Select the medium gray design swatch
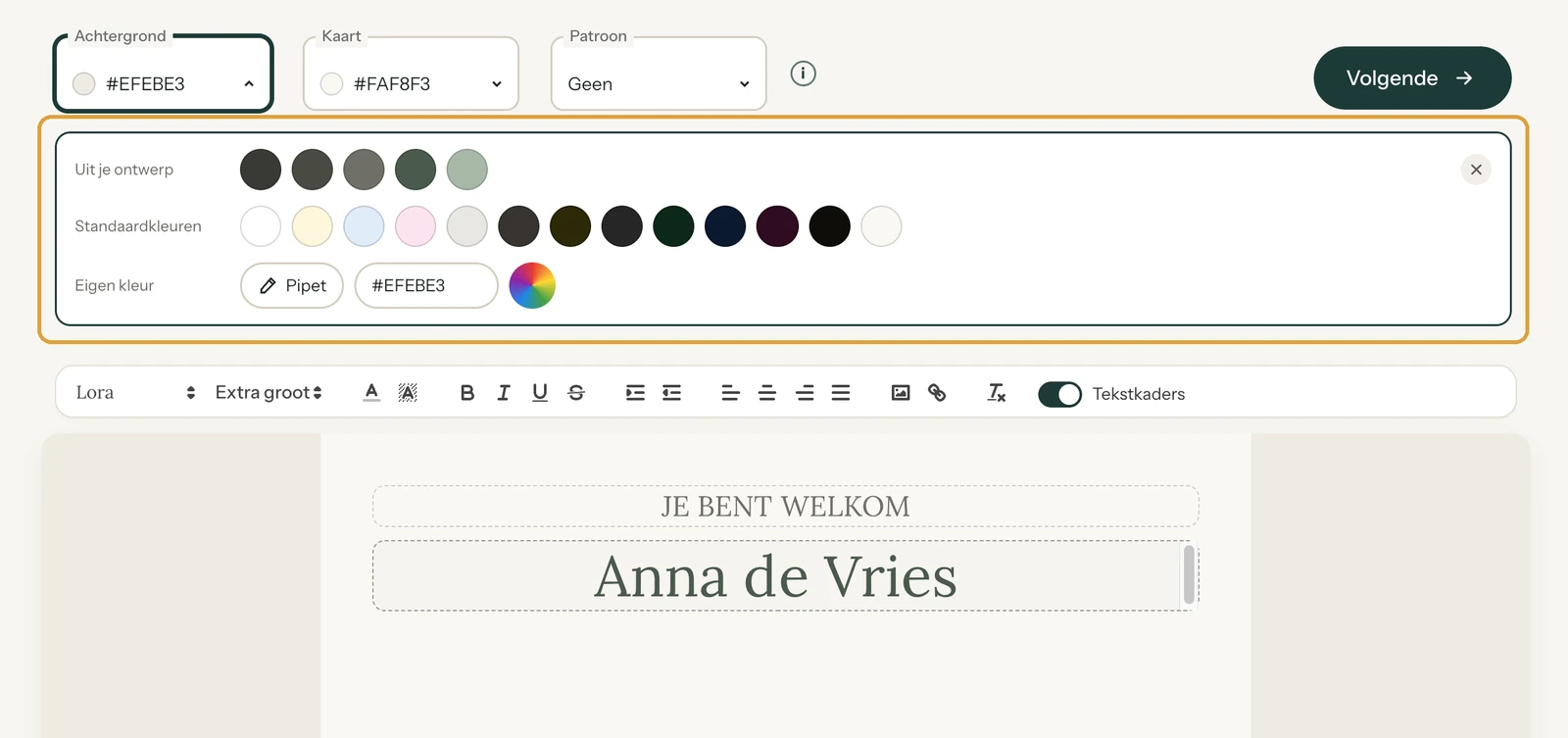 [x=364, y=170]
